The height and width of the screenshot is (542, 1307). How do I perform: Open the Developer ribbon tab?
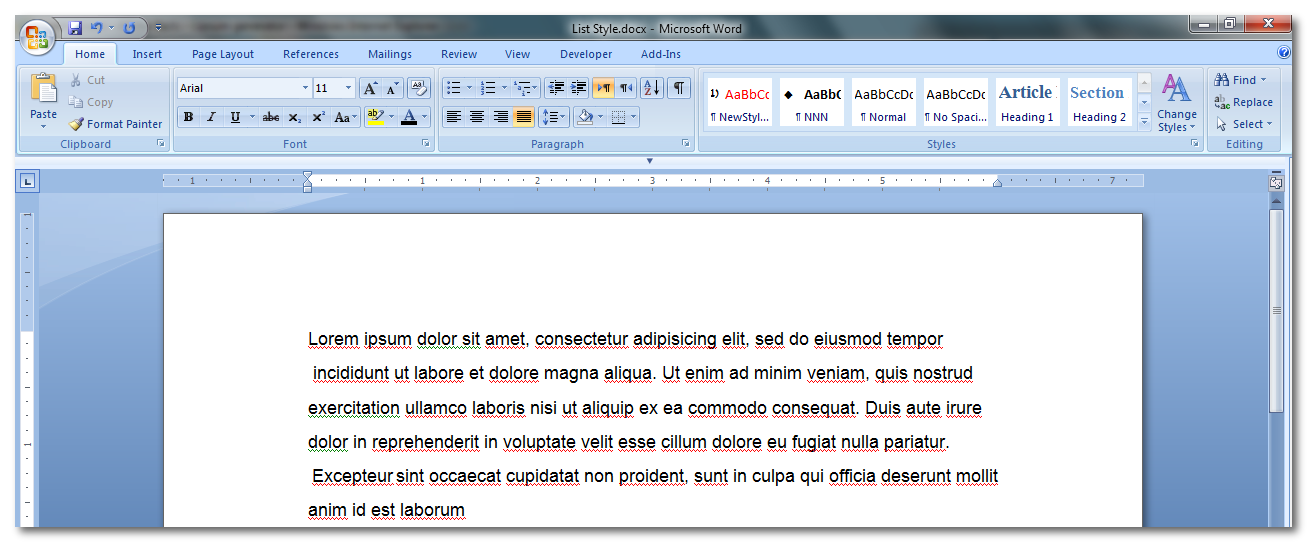[x=586, y=54]
